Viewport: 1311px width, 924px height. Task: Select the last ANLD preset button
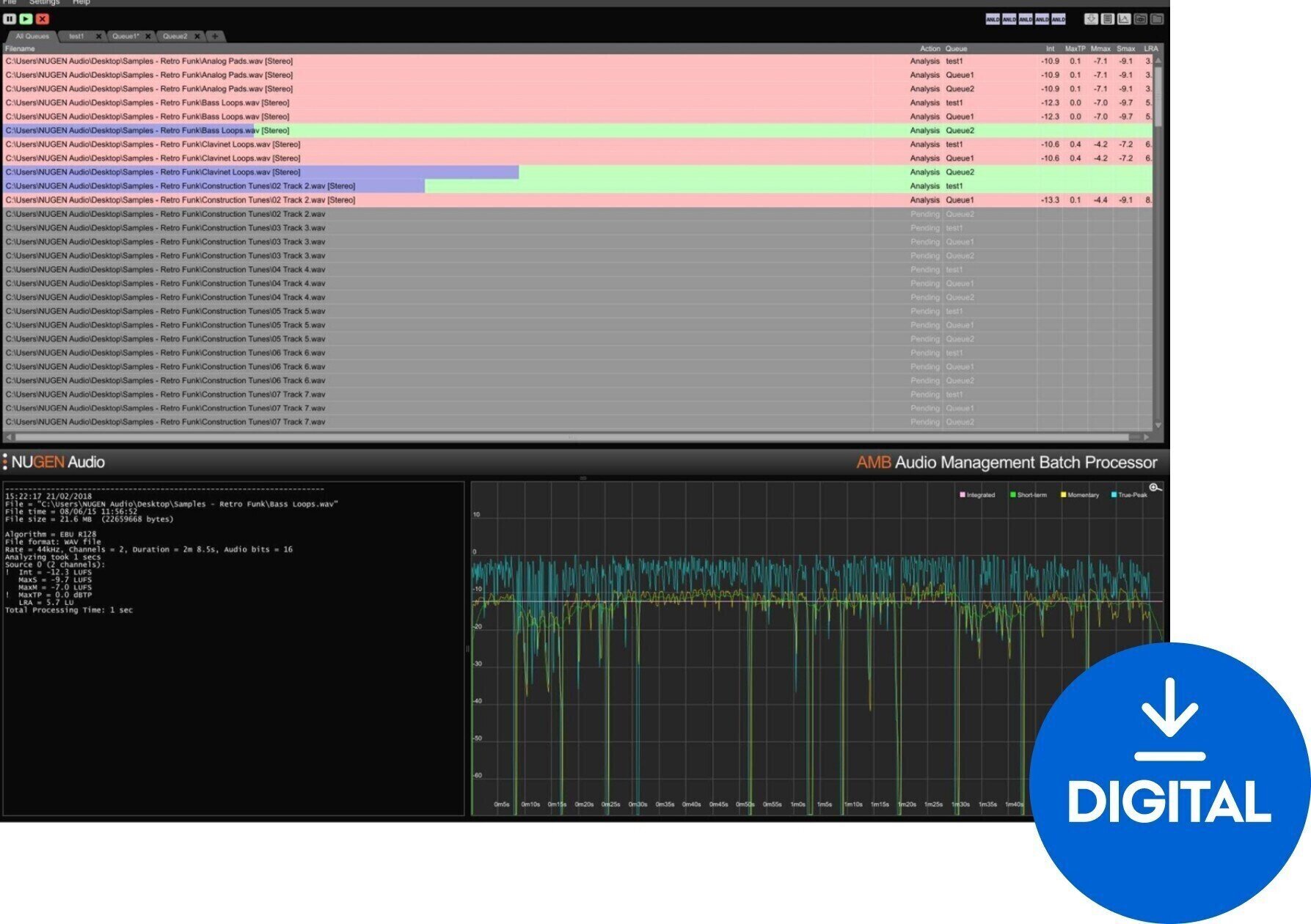coord(1059,19)
